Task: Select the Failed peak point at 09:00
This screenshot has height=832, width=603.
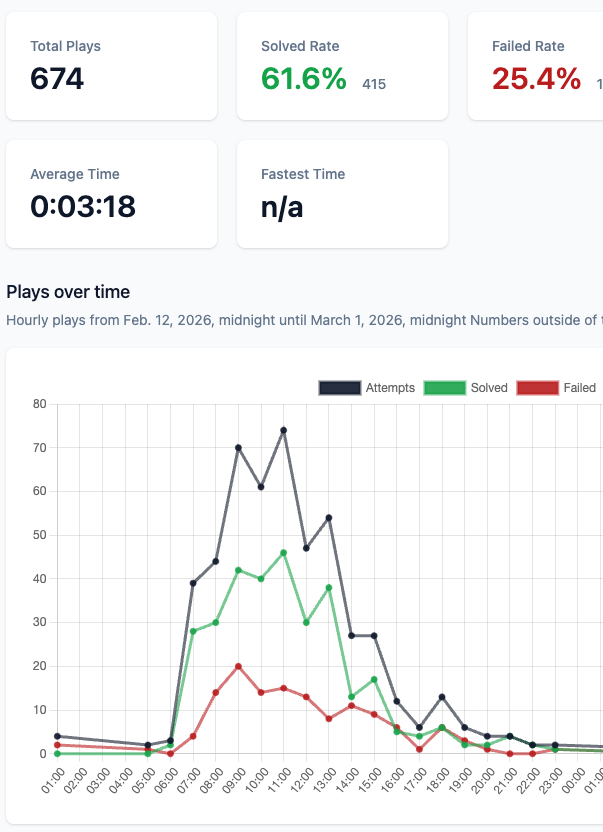Action: (238, 666)
